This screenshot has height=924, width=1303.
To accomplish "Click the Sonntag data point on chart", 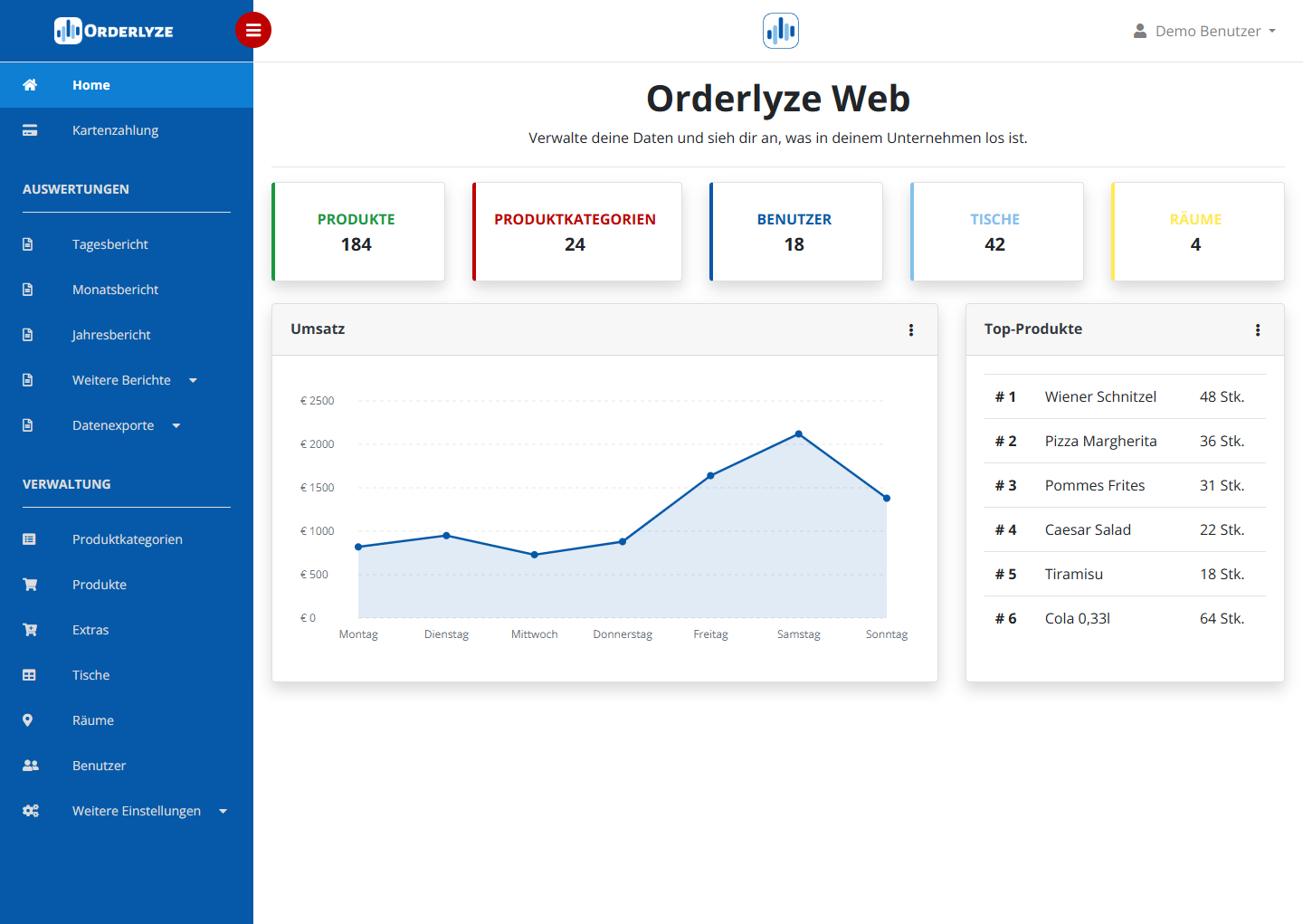I will pos(887,498).
